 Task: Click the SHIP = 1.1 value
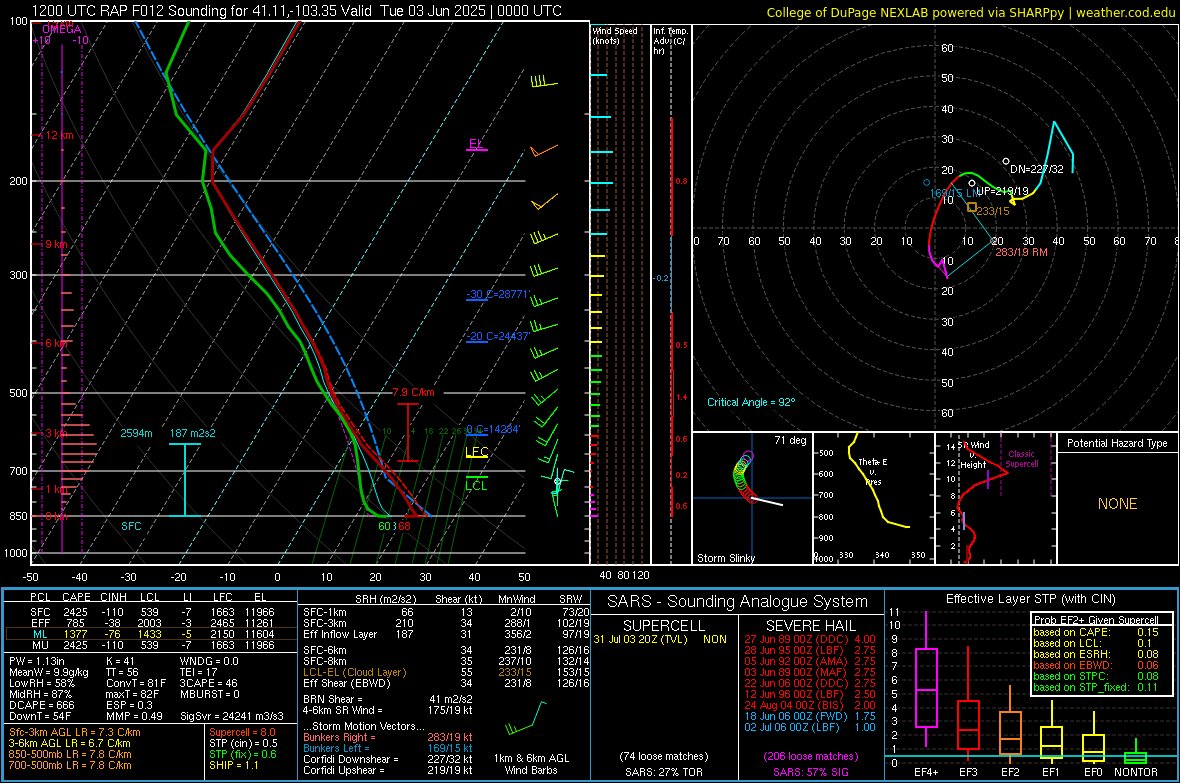[x=234, y=765]
